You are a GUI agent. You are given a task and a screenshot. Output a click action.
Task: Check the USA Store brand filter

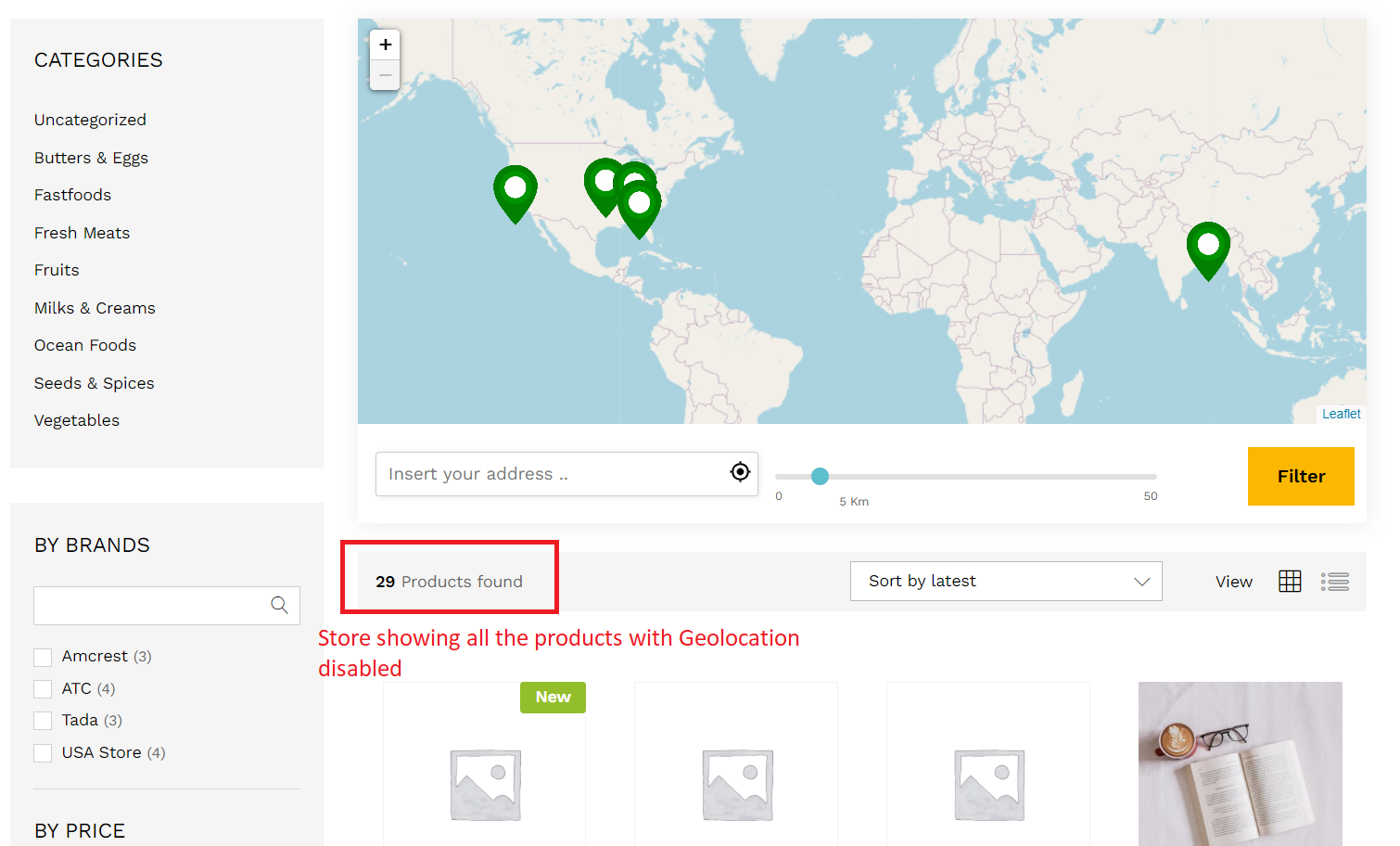coord(43,752)
